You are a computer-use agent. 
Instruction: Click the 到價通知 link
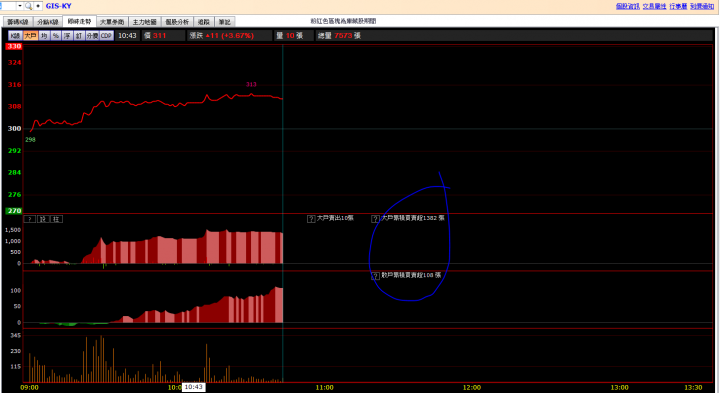click(702, 6)
